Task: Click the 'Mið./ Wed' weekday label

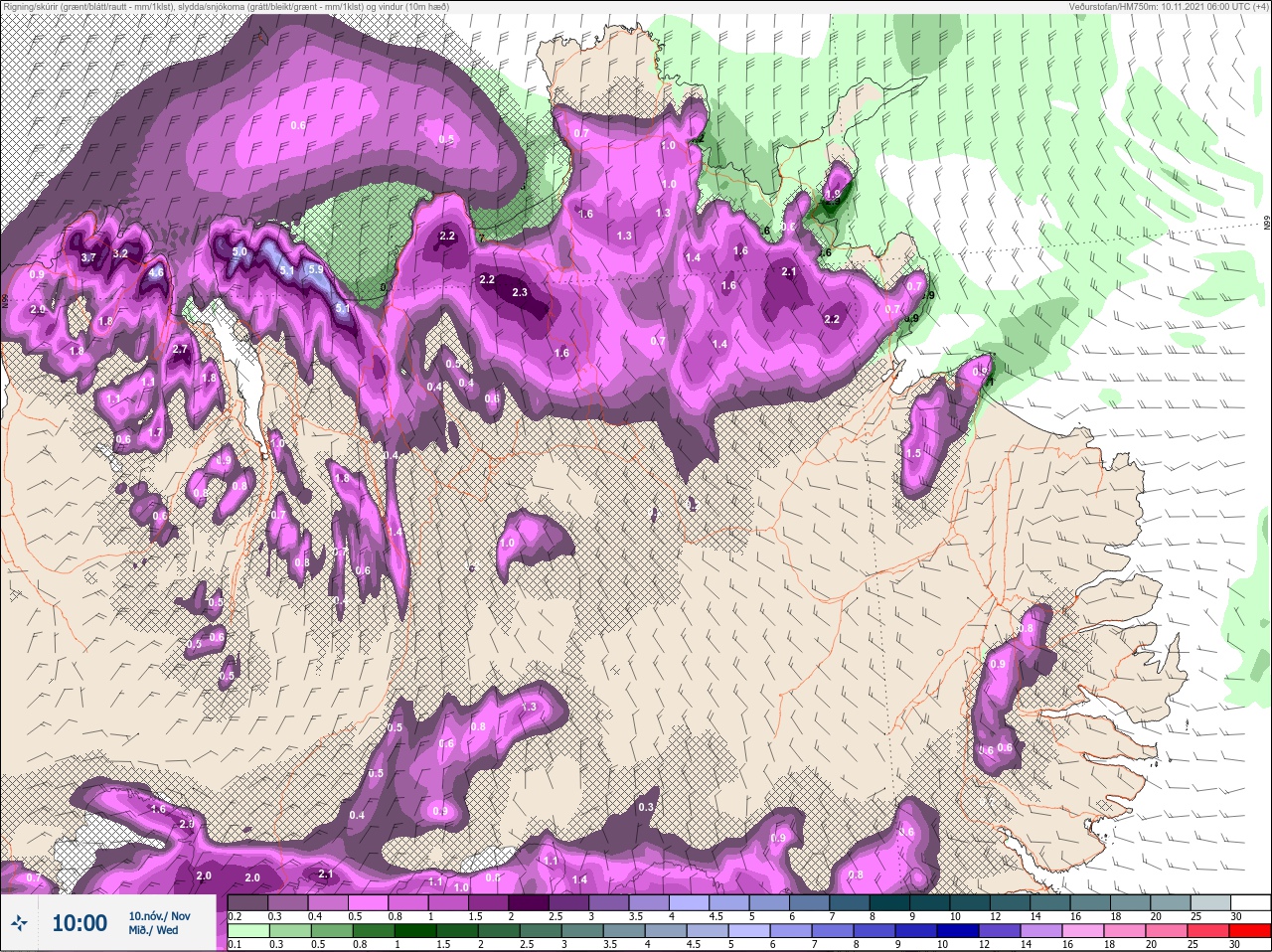Action: point(153,931)
